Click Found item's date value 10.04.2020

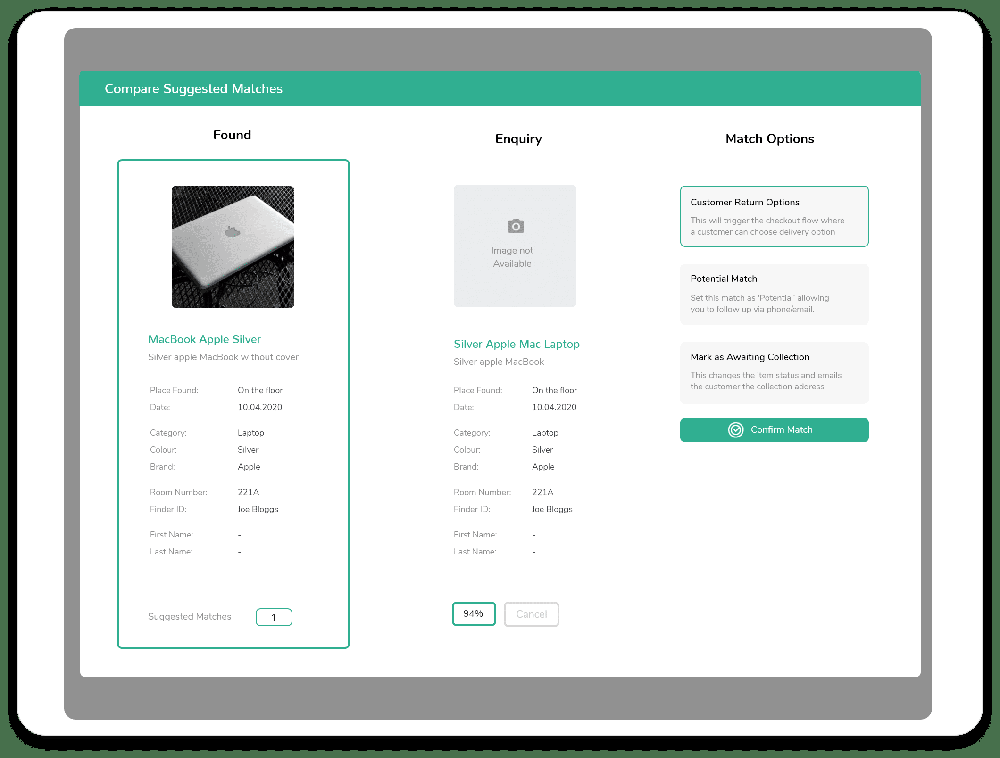click(260, 407)
